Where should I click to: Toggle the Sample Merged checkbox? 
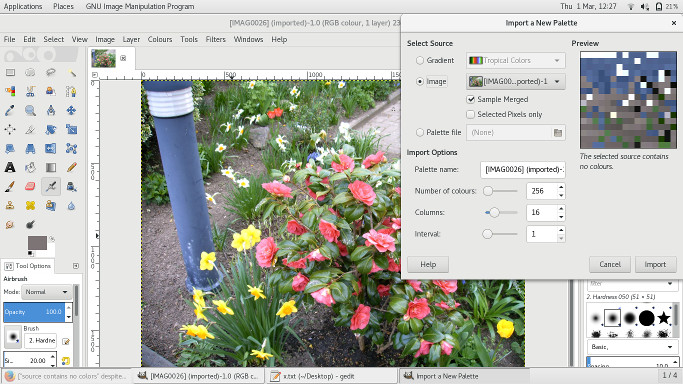point(470,99)
